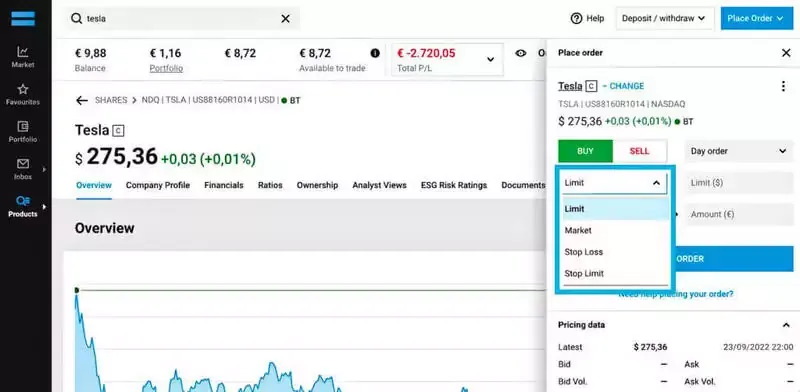Click the info icon beside Available to trade
The width and height of the screenshot is (800, 392).
[375, 53]
